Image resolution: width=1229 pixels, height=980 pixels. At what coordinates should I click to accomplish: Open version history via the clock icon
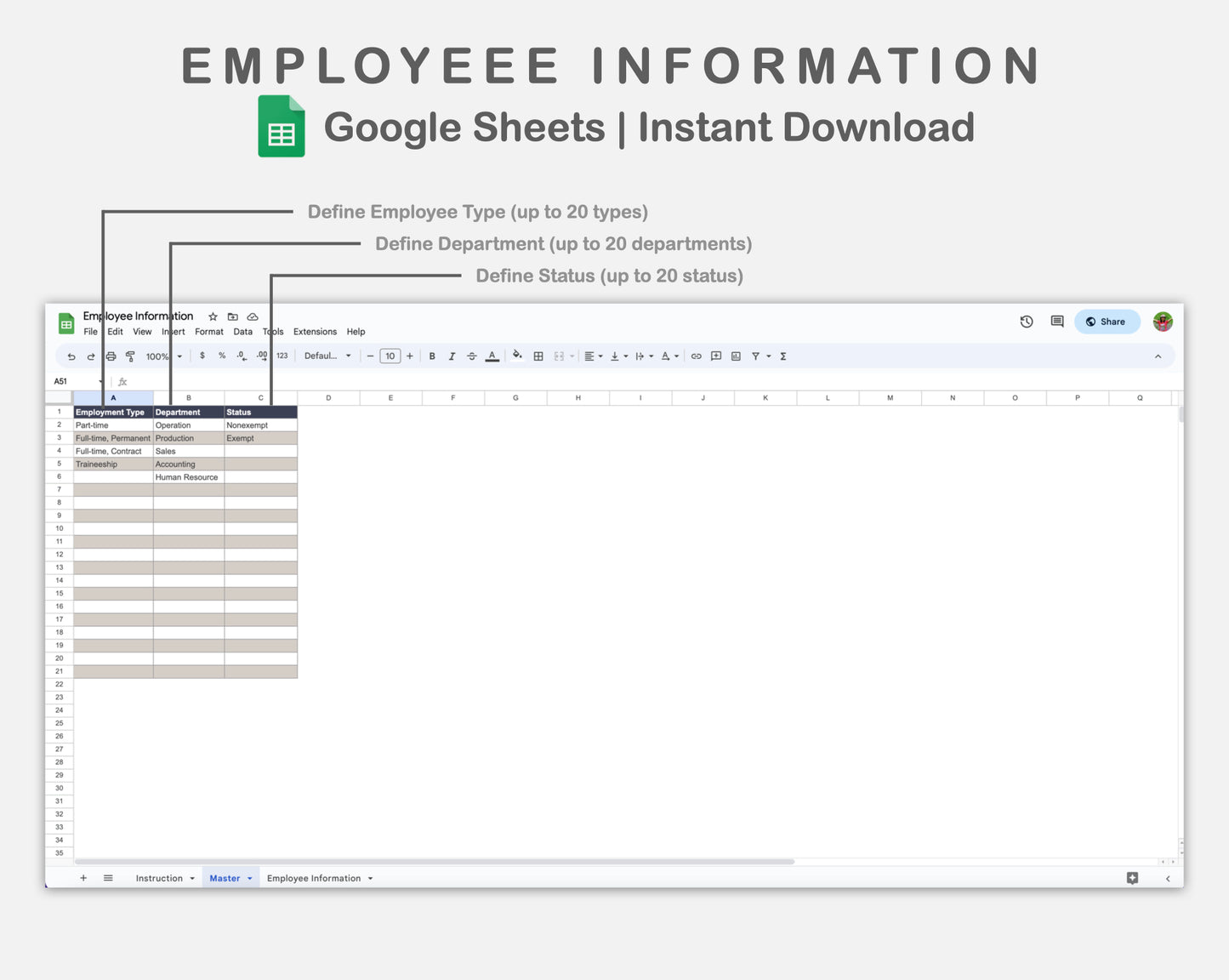[x=1026, y=322]
